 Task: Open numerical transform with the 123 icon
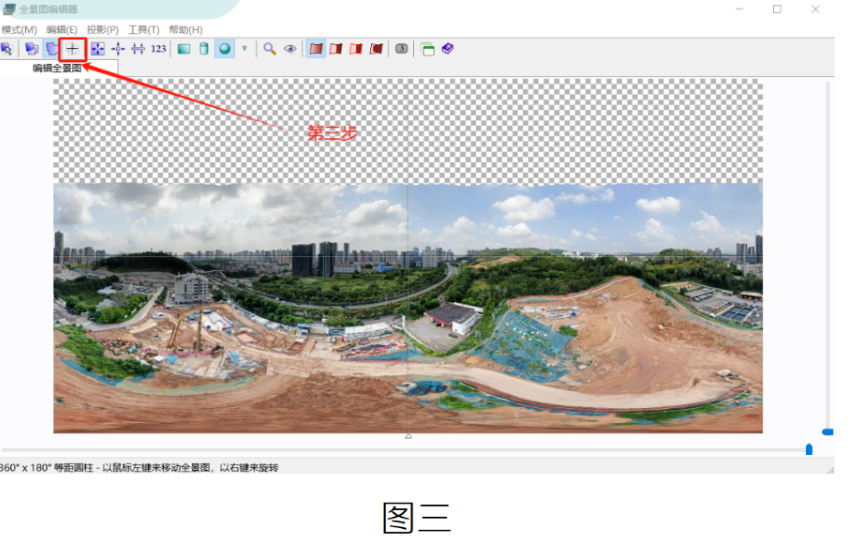tap(159, 49)
